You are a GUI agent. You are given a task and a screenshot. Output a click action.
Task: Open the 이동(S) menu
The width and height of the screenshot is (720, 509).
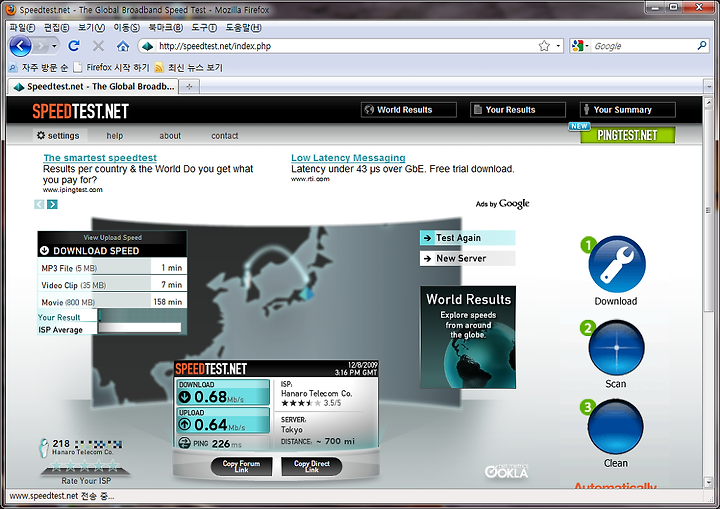coord(126,28)
